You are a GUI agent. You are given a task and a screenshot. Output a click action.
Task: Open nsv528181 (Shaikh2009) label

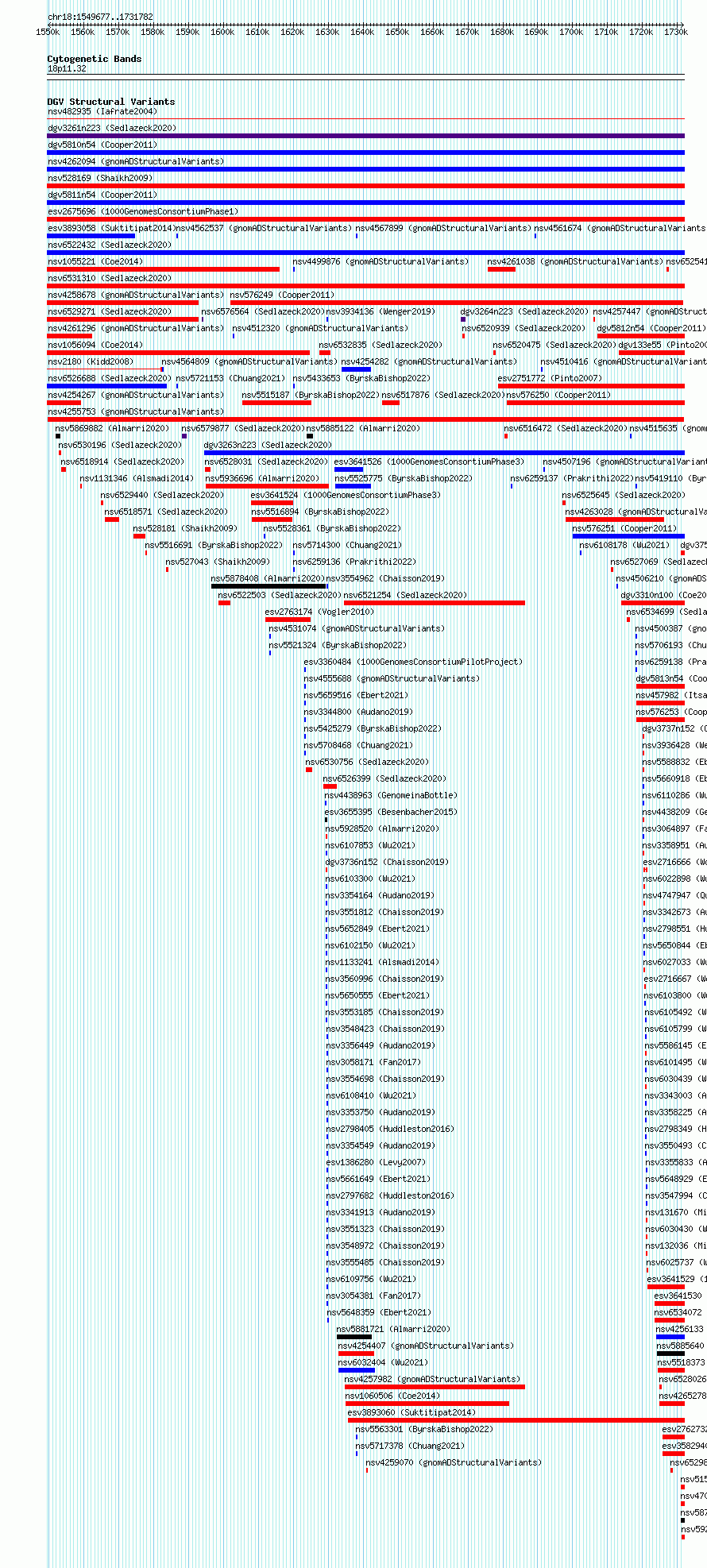pos(185,528)
